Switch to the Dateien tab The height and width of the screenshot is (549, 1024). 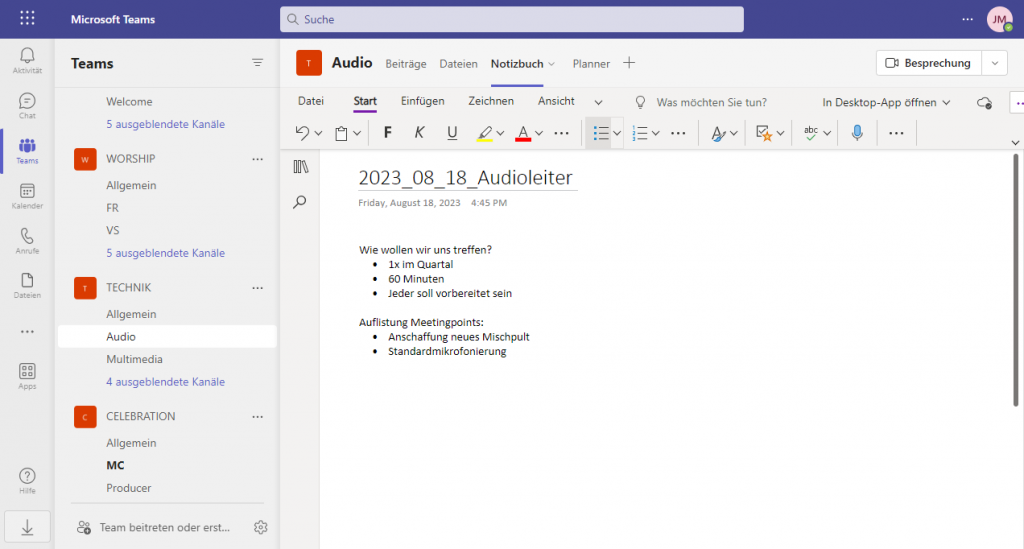[x=458, y=63]
